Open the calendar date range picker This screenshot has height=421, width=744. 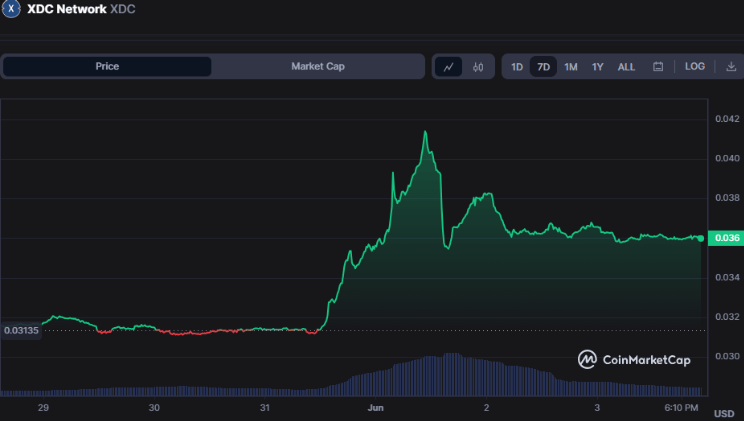click(x=658, y=66)
